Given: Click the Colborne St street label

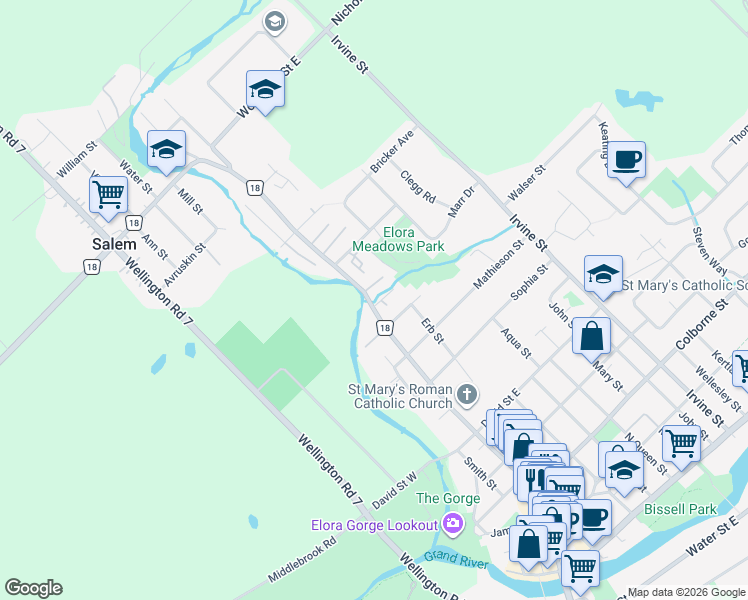Looking at the screenshot, I should (702, 324).
